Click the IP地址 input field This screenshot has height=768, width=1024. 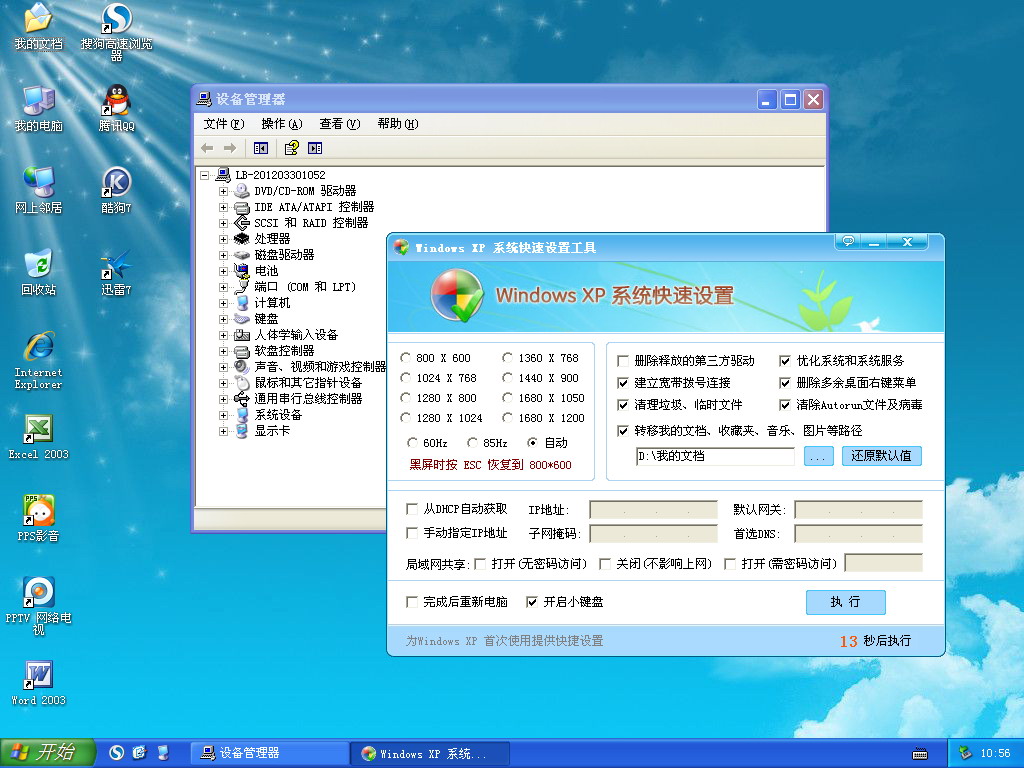pyautogui.click(x=653, y=510)
